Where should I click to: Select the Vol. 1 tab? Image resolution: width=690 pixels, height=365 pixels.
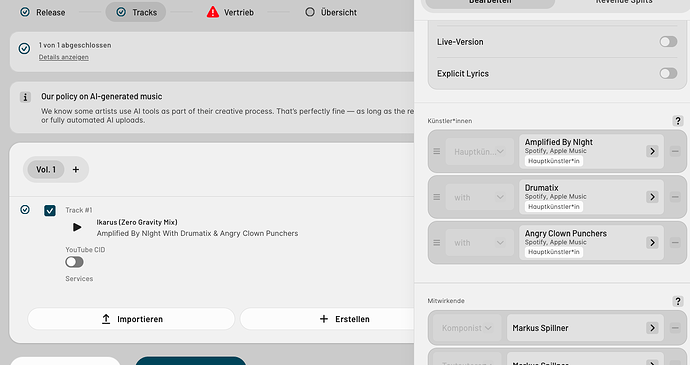46,170
